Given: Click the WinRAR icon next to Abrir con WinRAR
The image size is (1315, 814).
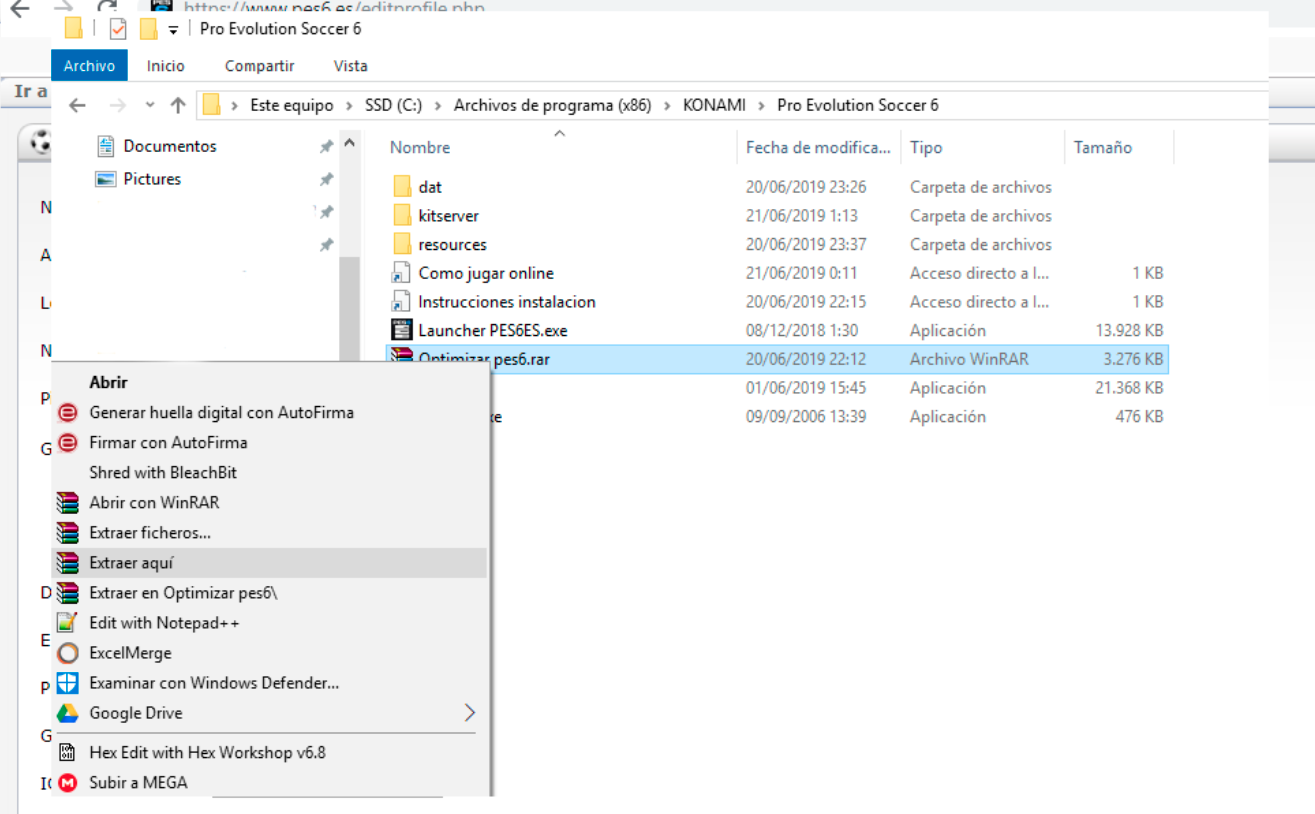Looking at the screenshot, I should point(68,502).
